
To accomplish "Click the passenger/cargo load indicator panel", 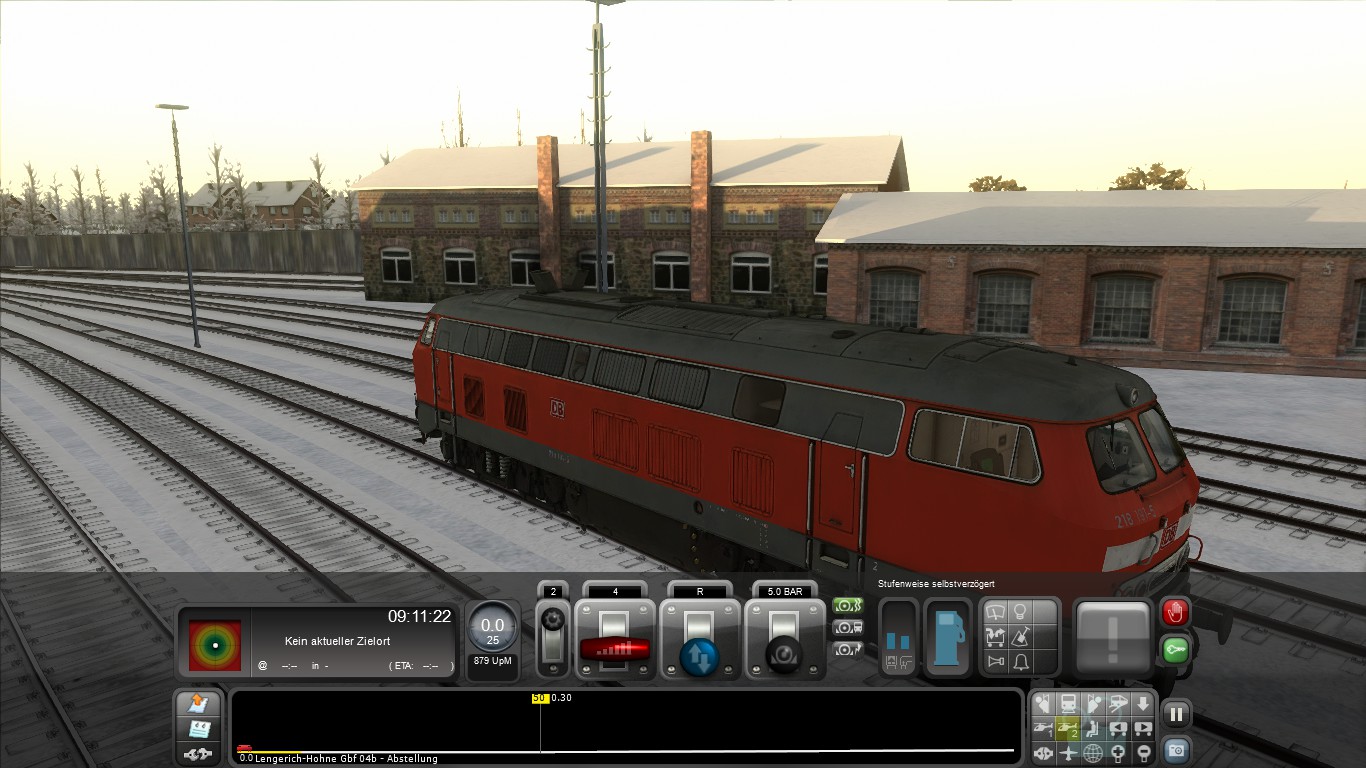I will coord(898,637).
